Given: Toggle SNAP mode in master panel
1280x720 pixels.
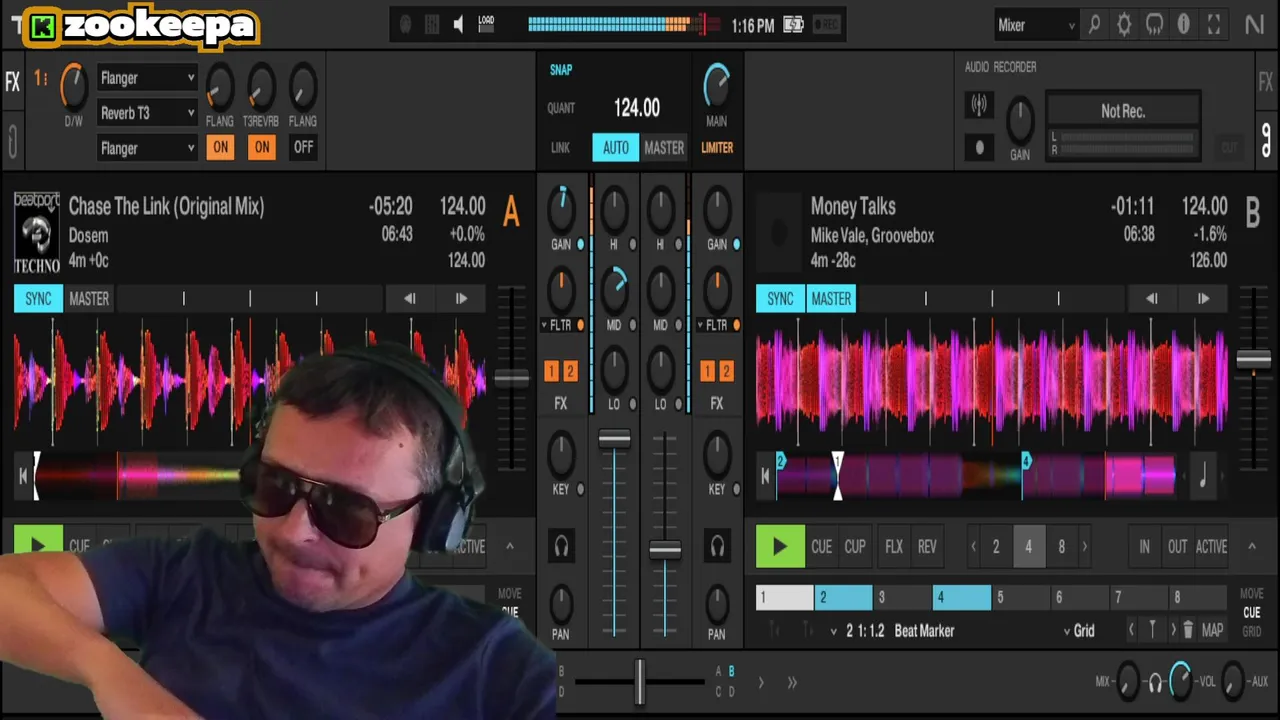Looking at the screenshot, I should pos(561,70).
